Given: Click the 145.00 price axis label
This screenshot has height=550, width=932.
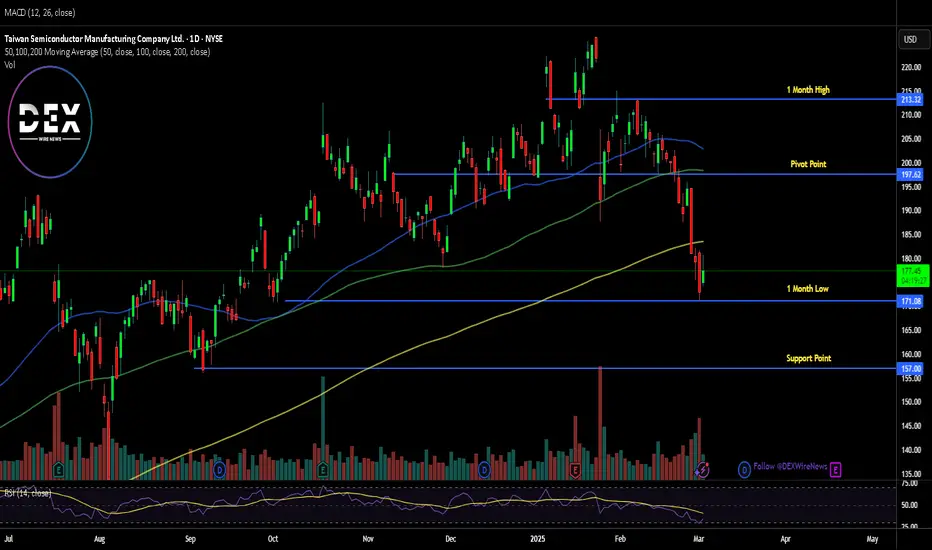Looking at the screenshot, I should click(911, 426).
